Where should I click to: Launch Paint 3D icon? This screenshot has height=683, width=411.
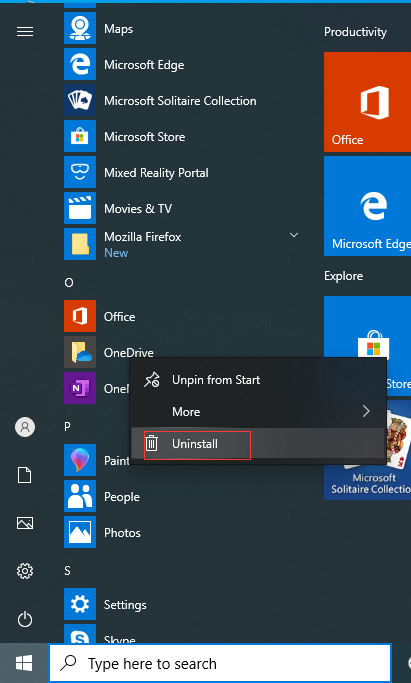click(x=80, y=460)
